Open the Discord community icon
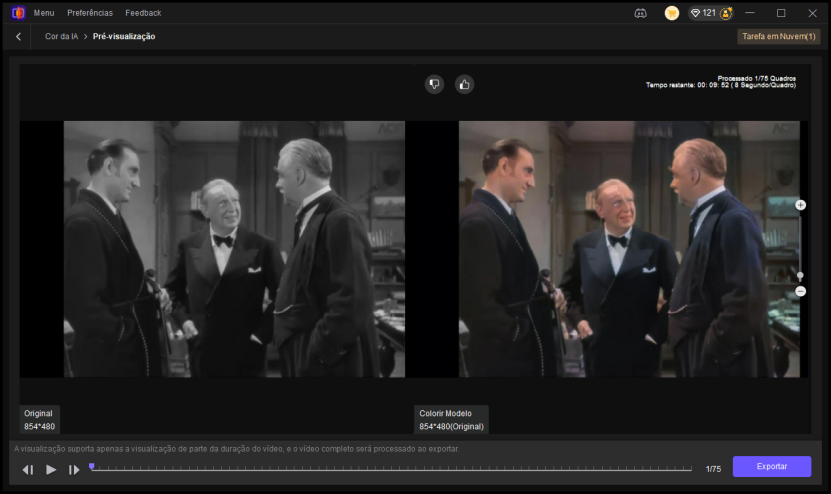This screenshot has width=831, height=494. click(640, 13)
